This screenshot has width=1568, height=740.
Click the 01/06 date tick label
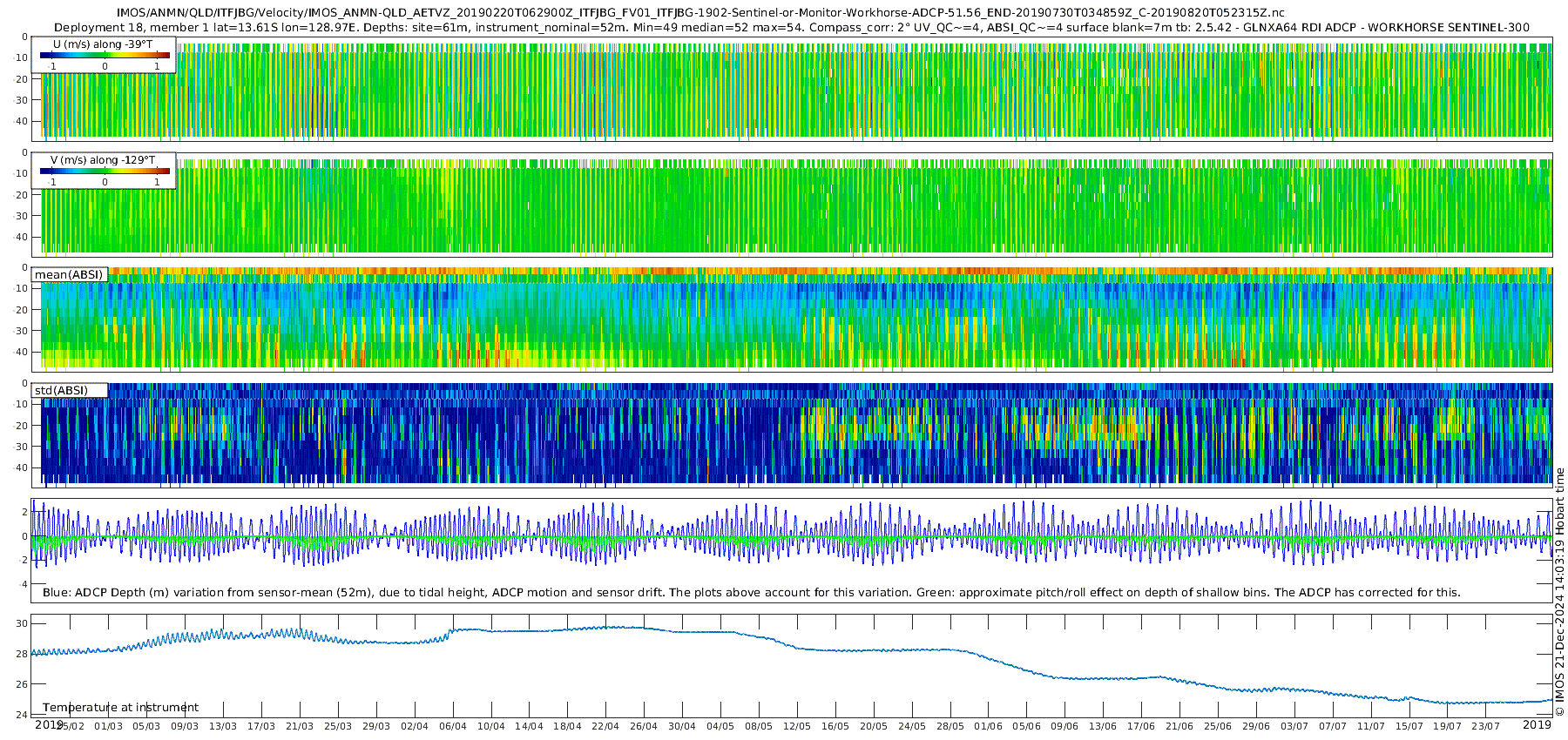click(x=988, y=726)
